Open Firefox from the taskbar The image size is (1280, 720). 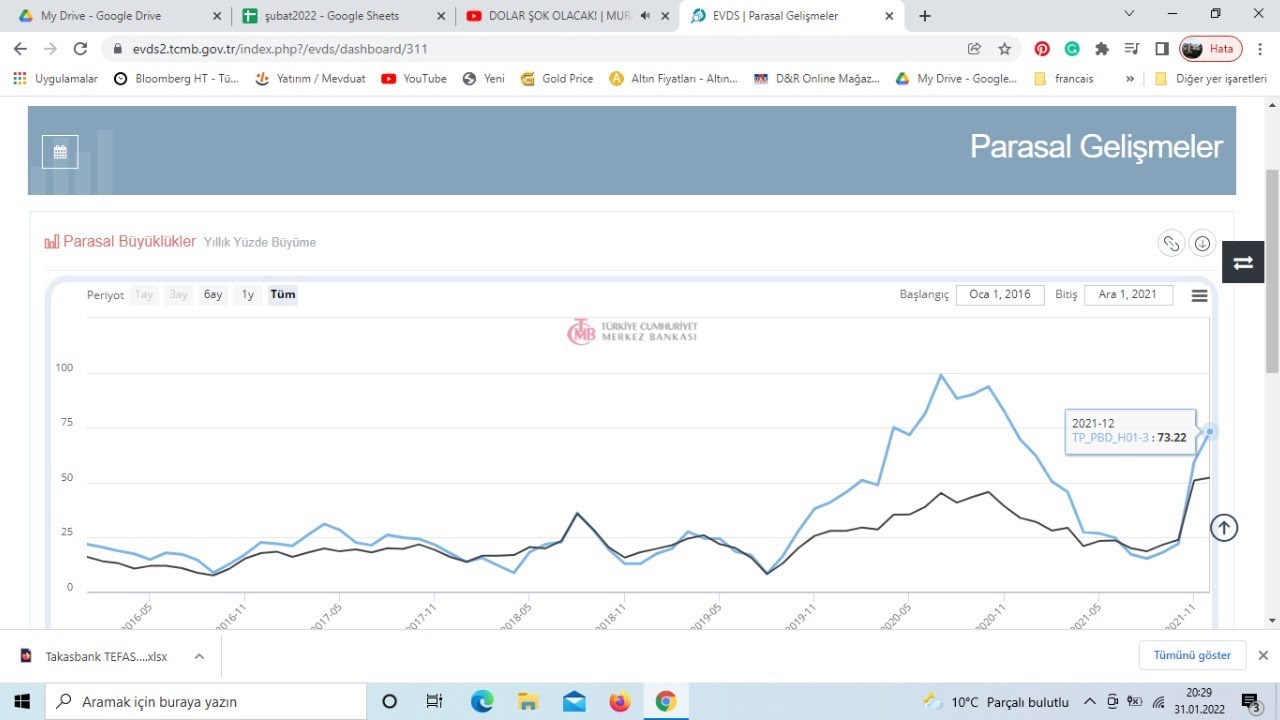click(620, 701)
